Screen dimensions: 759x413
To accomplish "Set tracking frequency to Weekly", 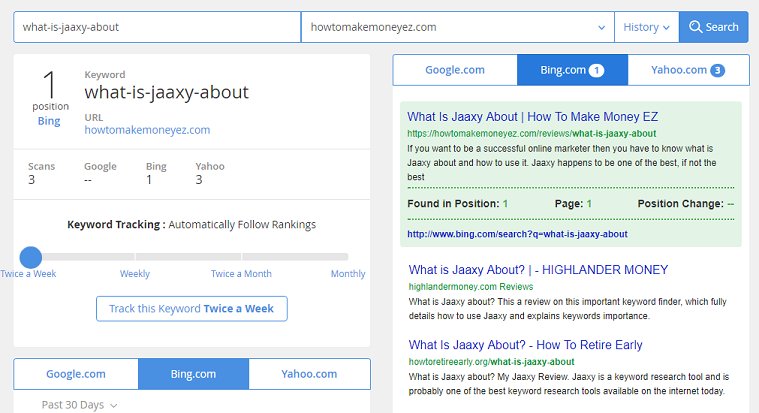I will click(x=135, y=274).
